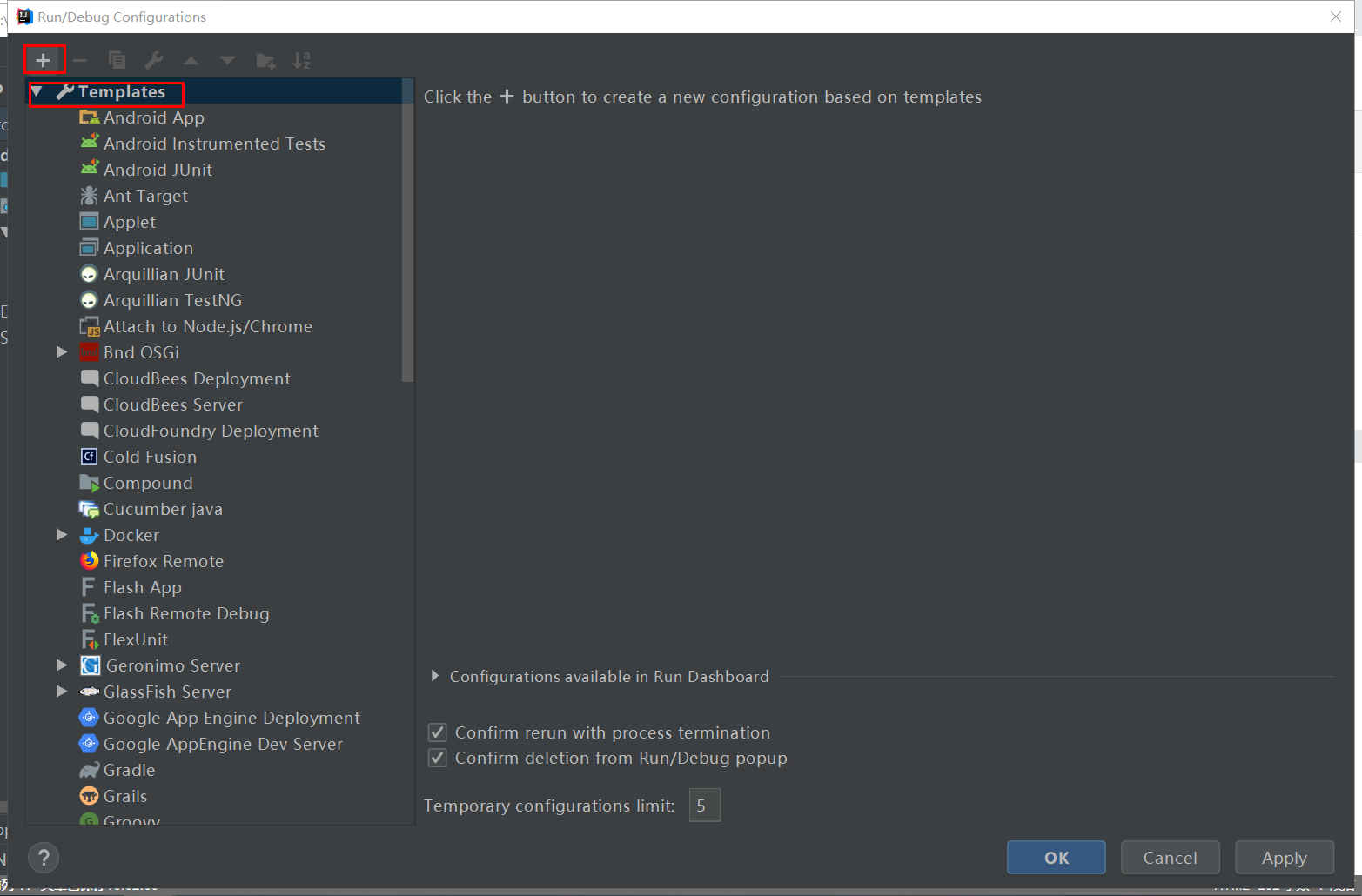The image size is (1362, 896).
Task: Select CloudBees Deployment template
Action: [197, 378]
